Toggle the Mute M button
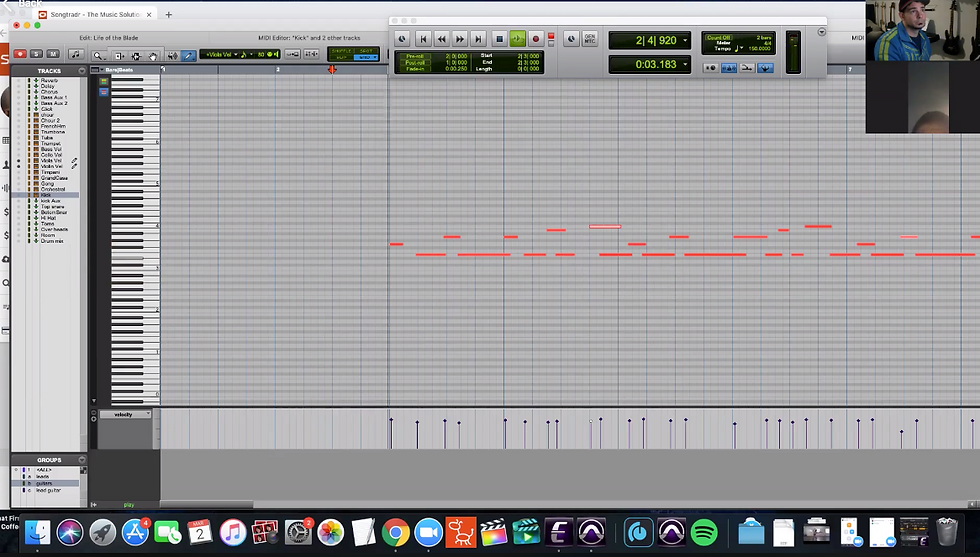This screenshot has height=557, width=980. [53, 54]
